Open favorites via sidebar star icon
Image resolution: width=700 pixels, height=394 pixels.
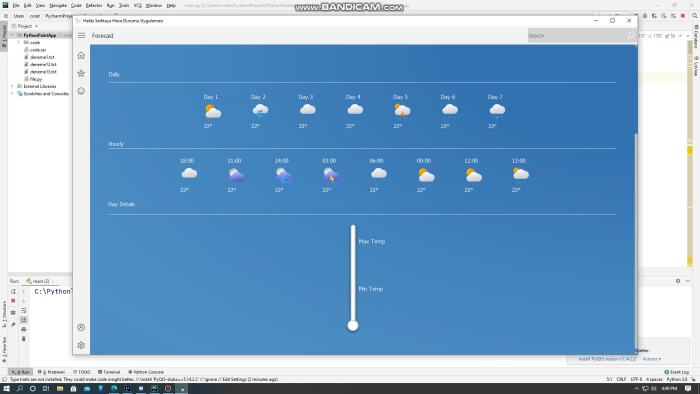pos(81,73)
